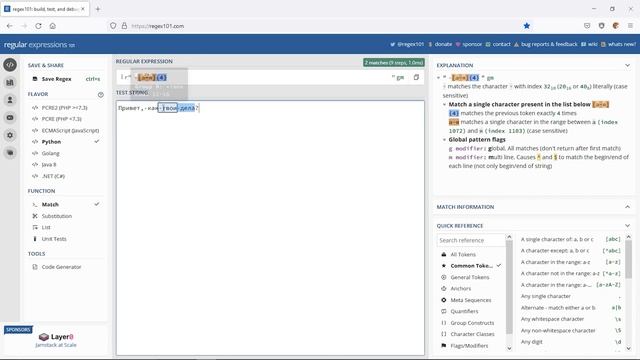Insert 'Any whitespace character' token
The image size is (640, 360).
pyautogui.click(x=571, y=319)
